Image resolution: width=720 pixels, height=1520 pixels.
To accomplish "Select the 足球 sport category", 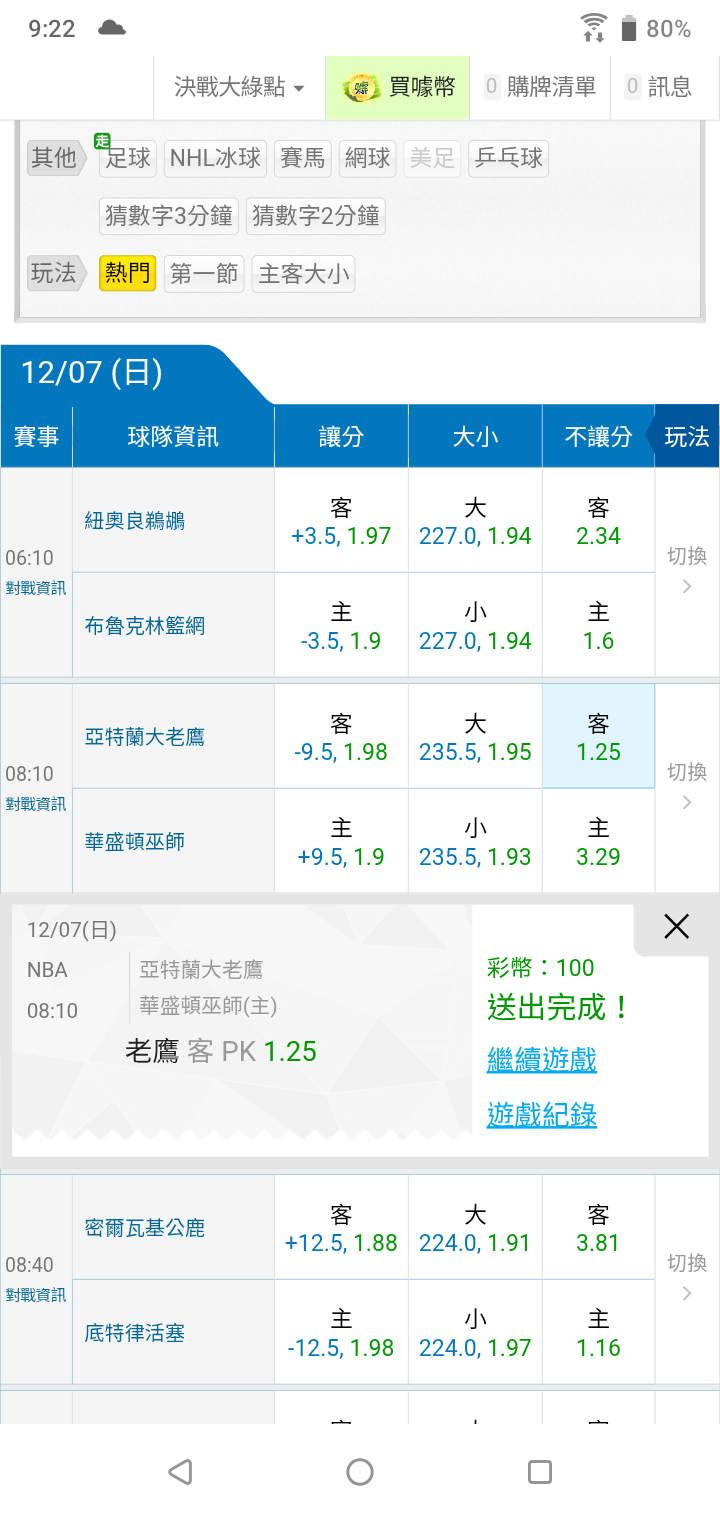I will 127,158.
